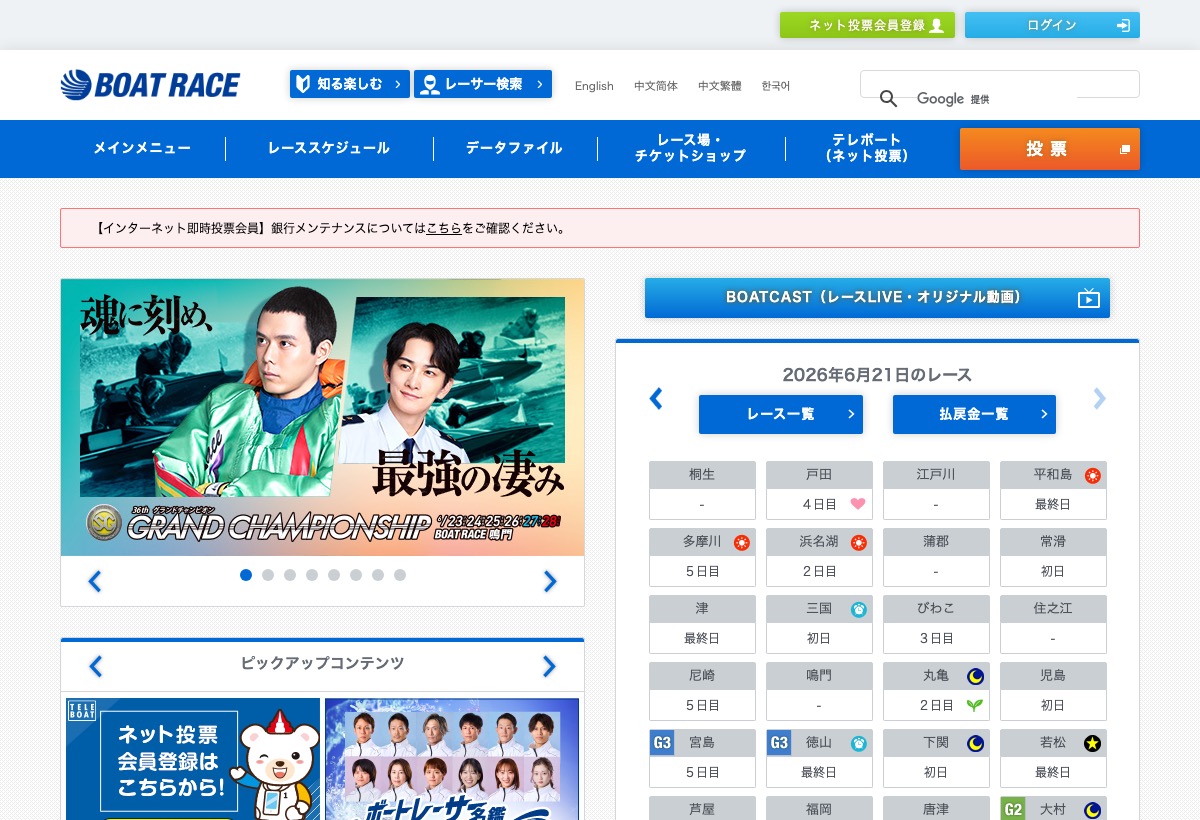
Task: Open テレボート(ネット投票) nav menu
Action: (x=867, y=148)
